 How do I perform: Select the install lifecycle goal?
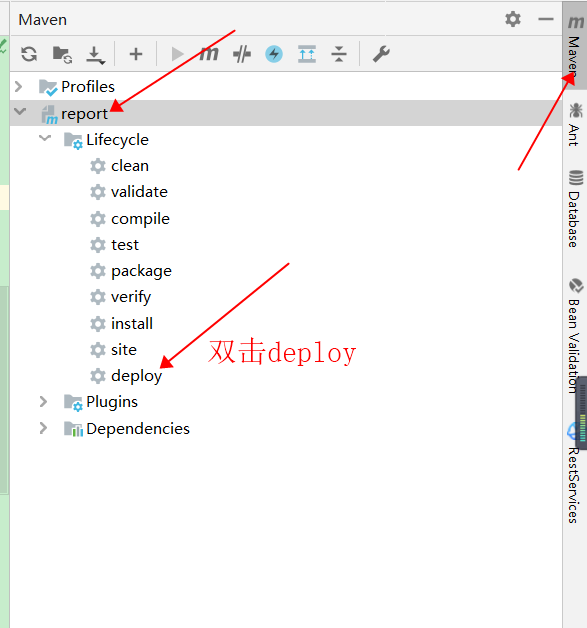coord(132,324)
